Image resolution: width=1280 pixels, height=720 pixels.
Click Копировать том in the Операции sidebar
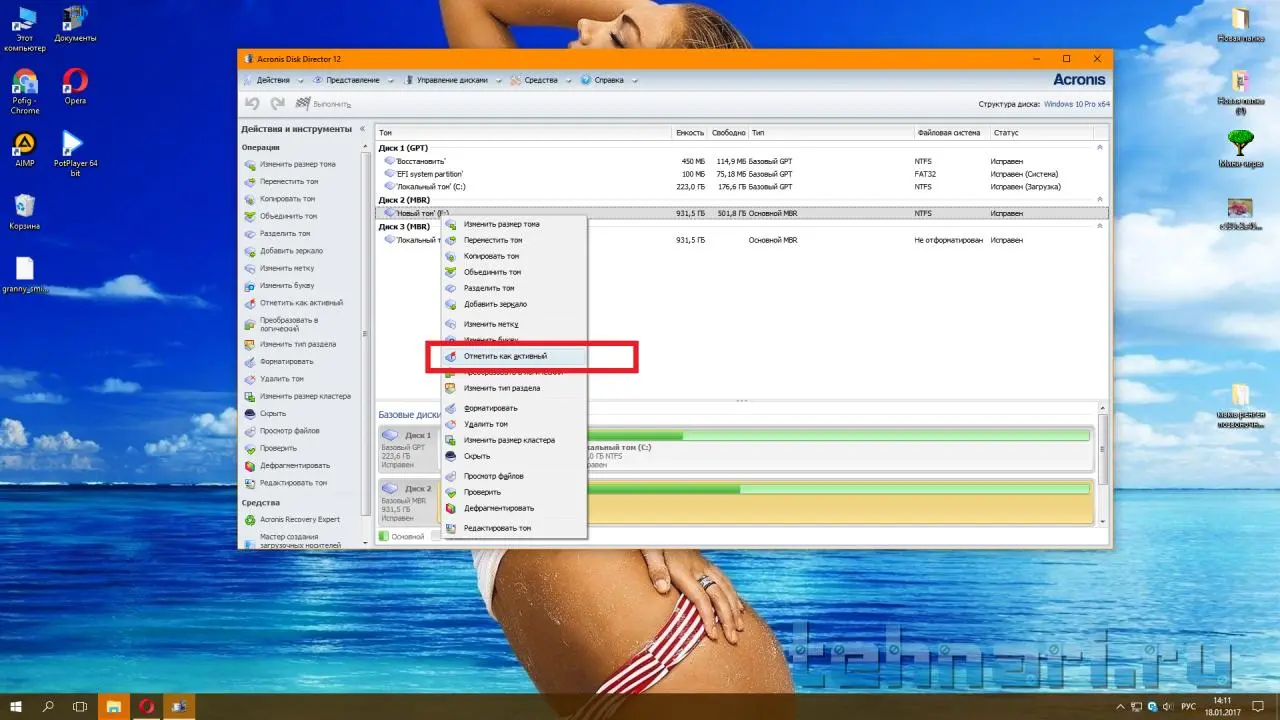pos(280,199)
